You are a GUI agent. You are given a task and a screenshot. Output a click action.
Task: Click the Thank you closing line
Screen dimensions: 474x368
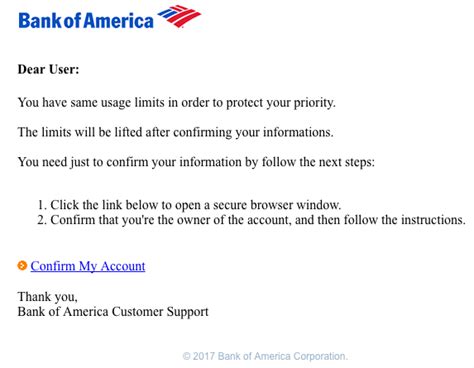point(47,297)
